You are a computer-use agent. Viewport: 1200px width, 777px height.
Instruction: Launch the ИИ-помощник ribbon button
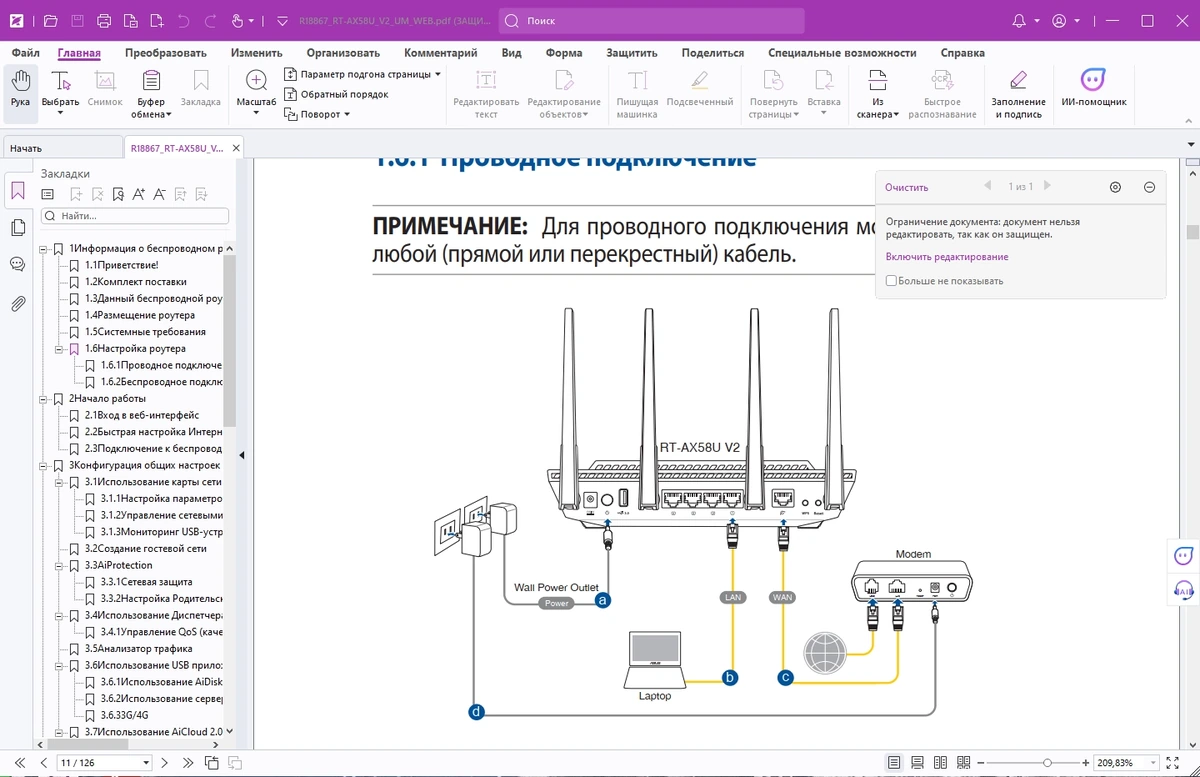click(1094, 90)
